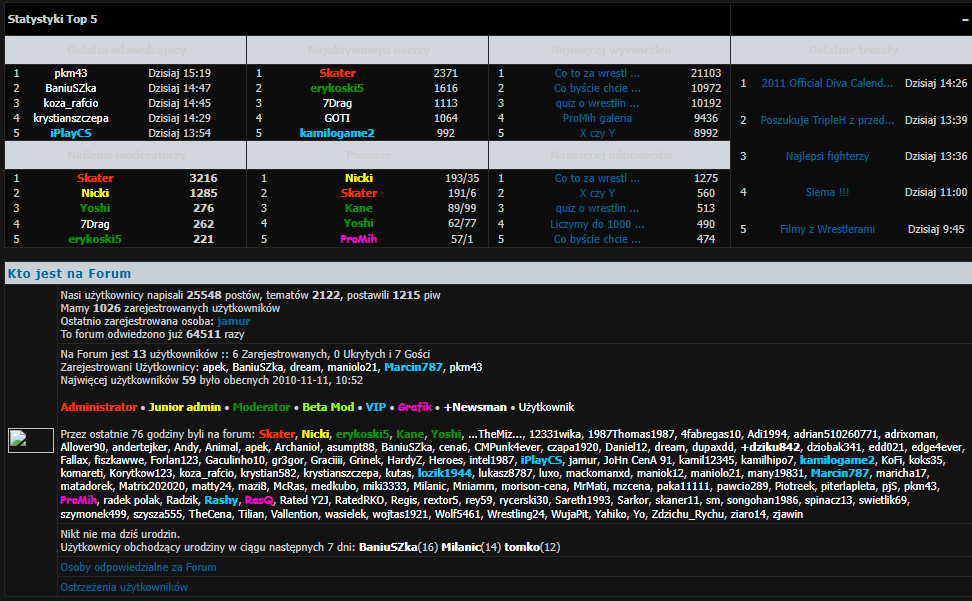Click the Najlepsi moderatorzy column header
Image resolution: width=972 pixels, height=601 pixels.
point(126,156)
